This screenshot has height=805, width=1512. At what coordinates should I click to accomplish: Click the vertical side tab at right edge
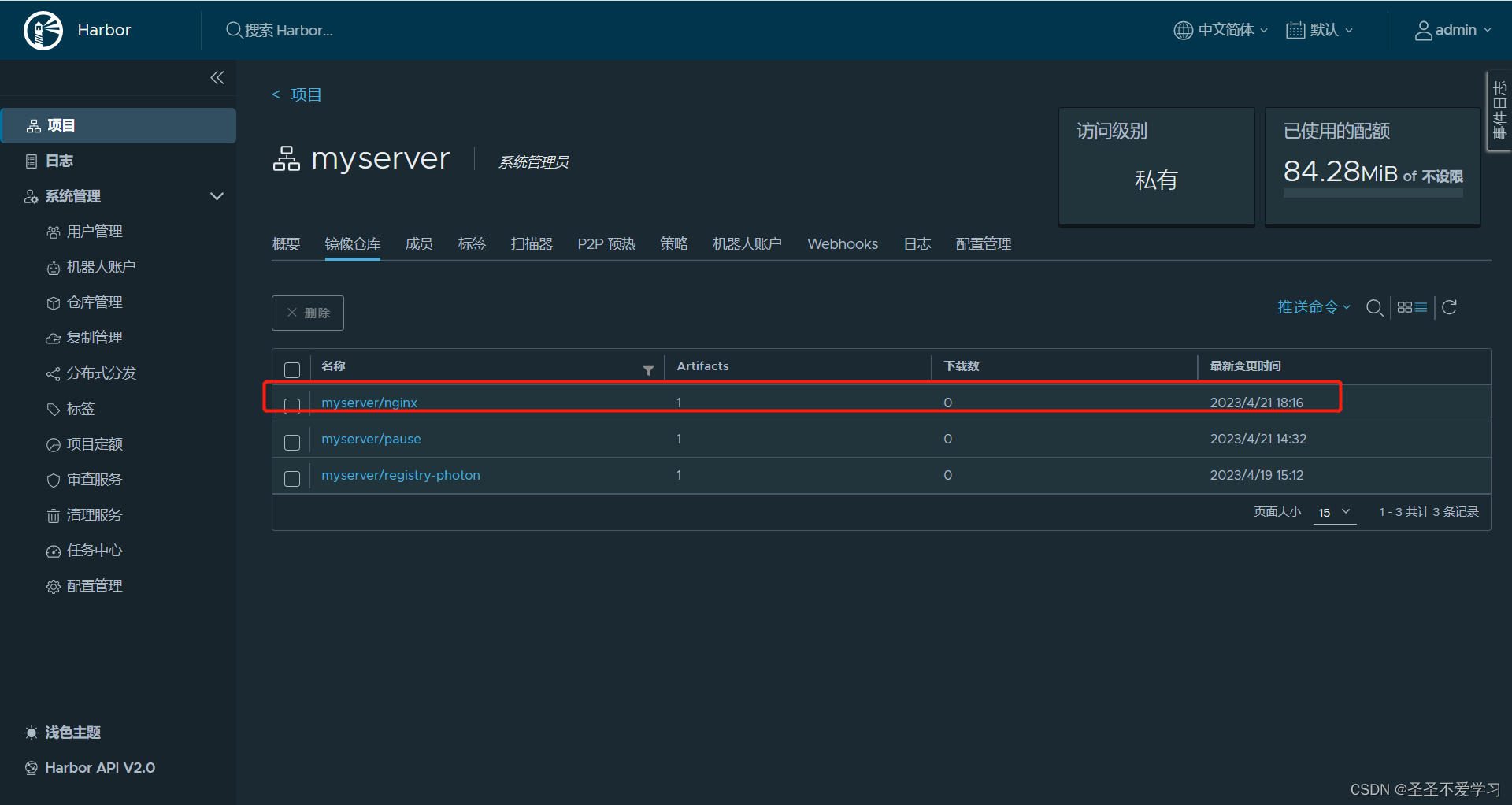click(x=1499, y=110)
